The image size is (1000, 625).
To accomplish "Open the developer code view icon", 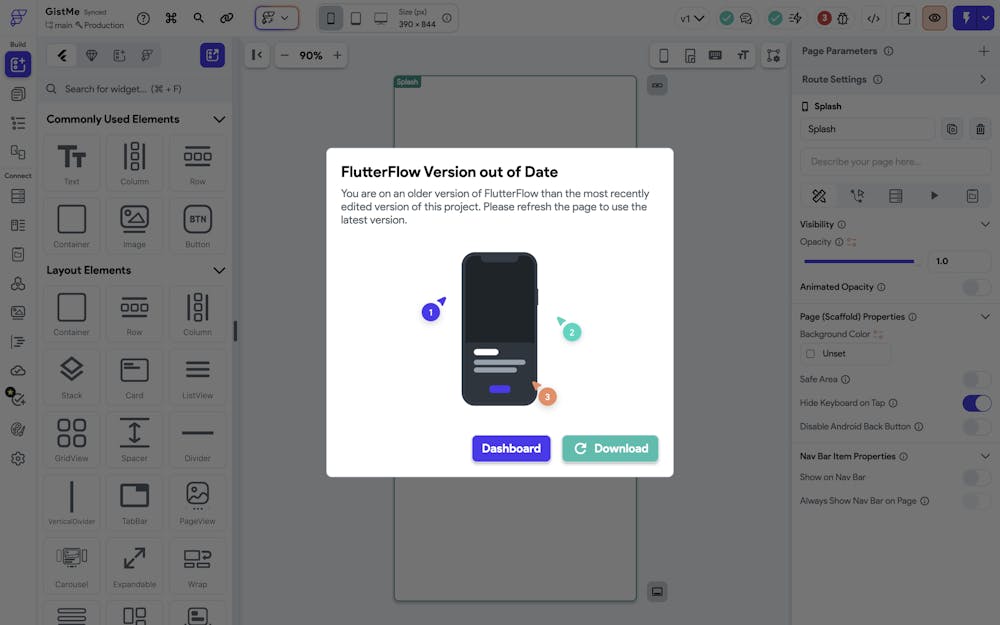I will [873, 18].
